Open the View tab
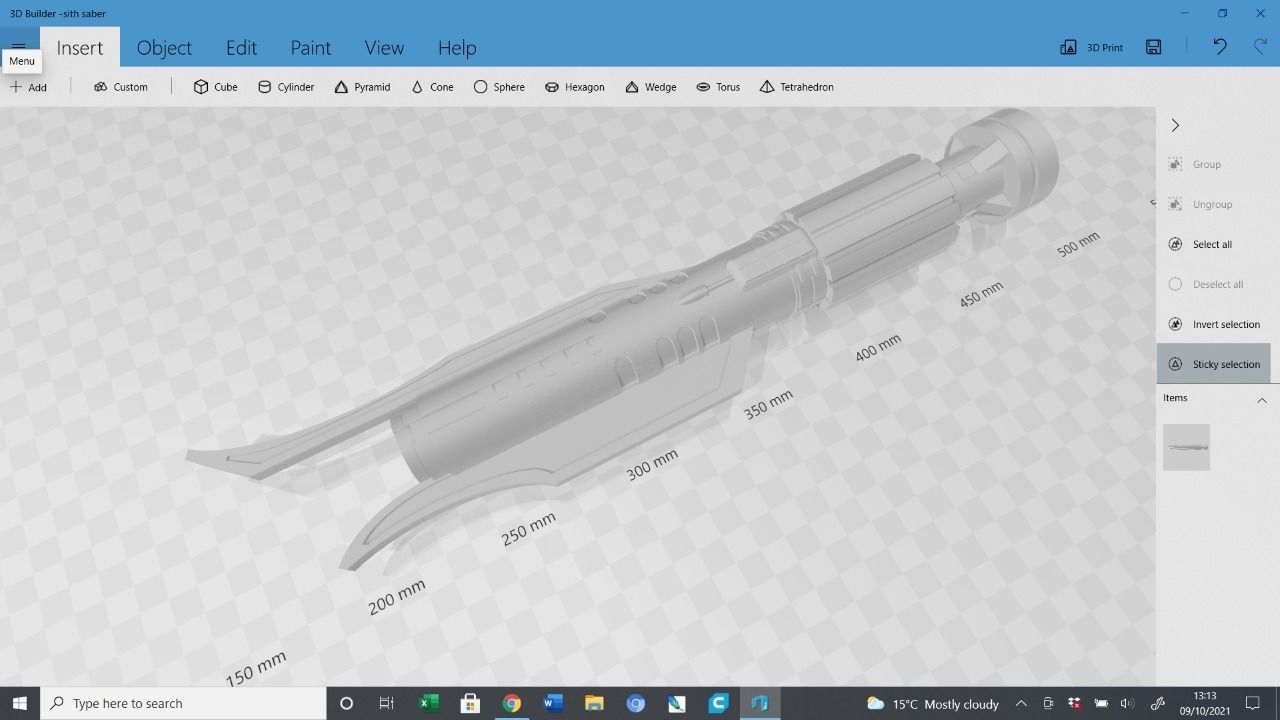 tap(384, 47)
